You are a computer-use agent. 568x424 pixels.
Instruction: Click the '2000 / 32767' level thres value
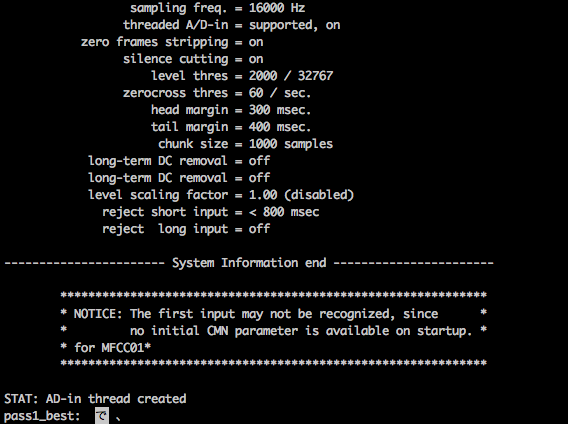[x=291, y=76]
